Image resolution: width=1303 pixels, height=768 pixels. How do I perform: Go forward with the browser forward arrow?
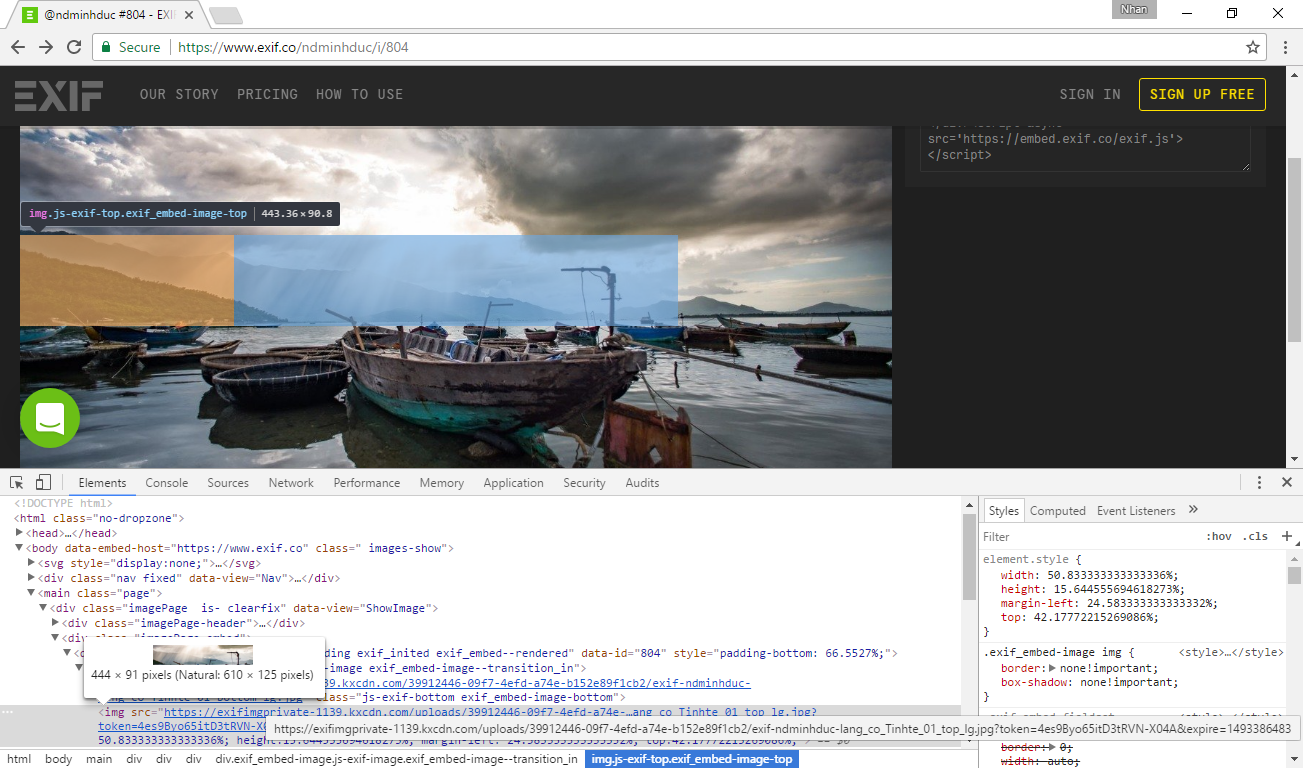pos(46,47)
